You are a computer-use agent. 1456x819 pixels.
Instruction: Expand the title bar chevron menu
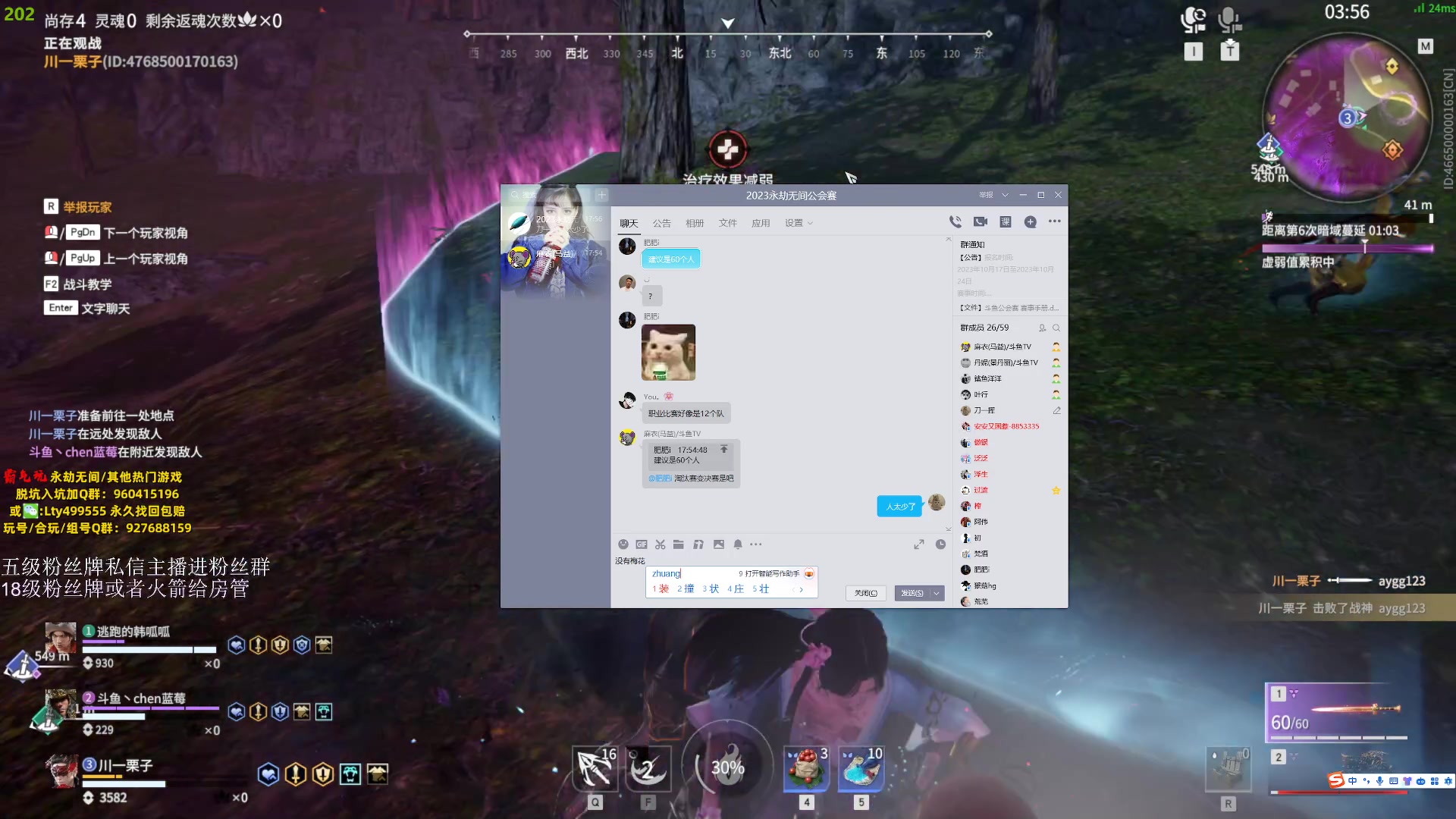tap(1006, 195)
